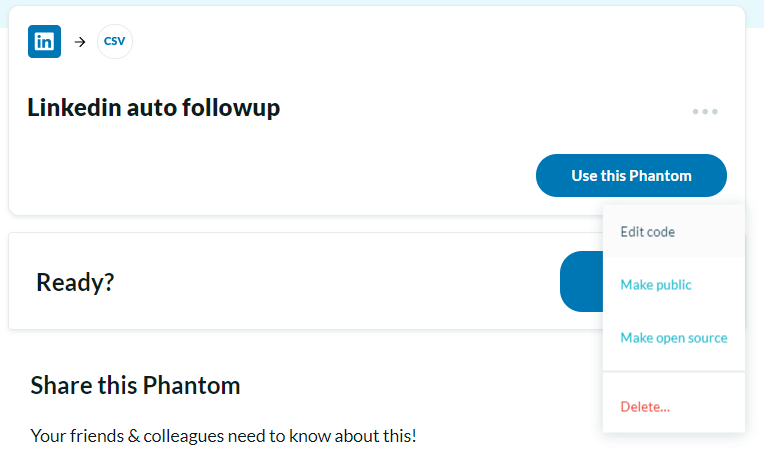Open the three-dots more options menu

[x=705, y=111]
